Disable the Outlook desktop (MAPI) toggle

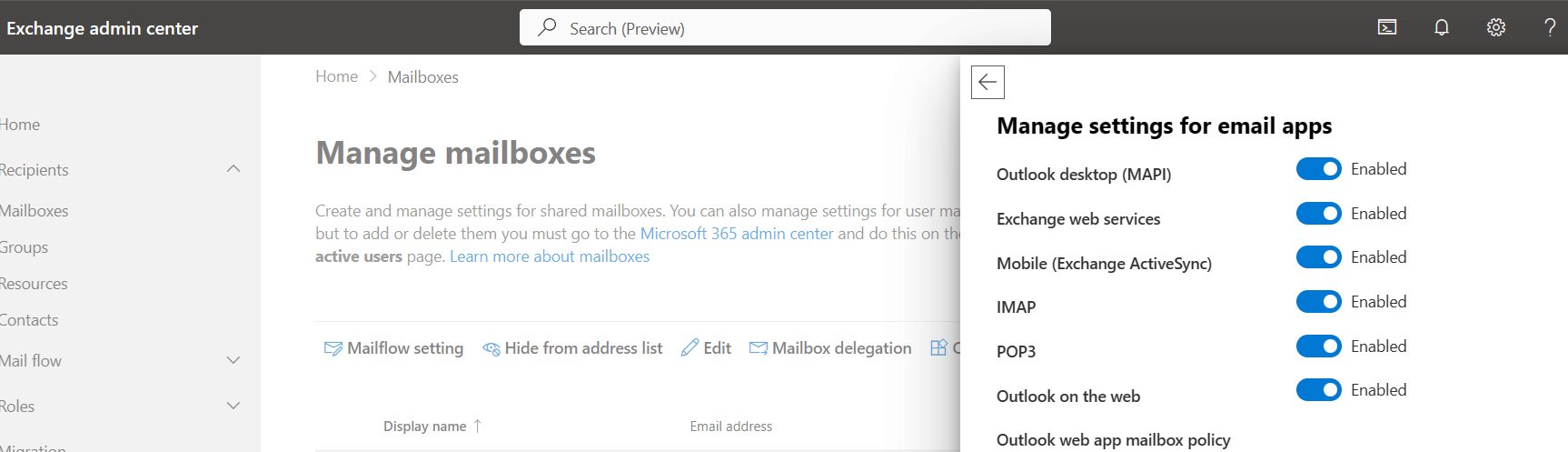1318,169
